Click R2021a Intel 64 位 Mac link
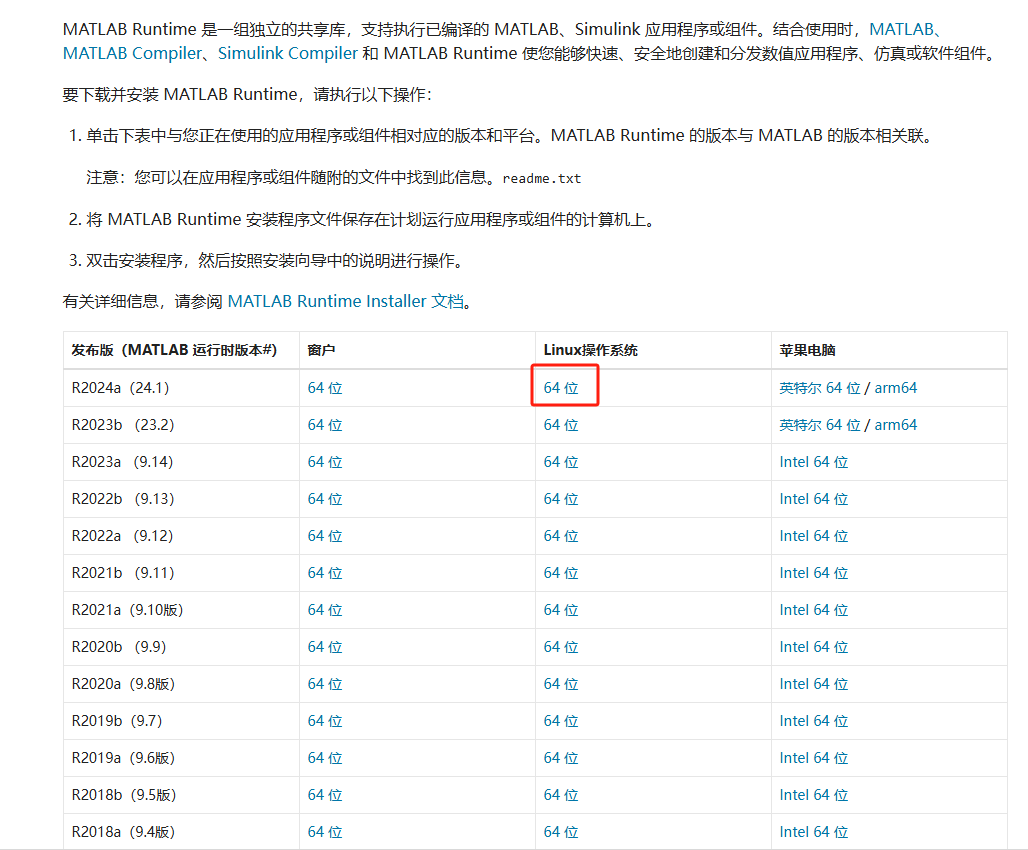1028x850 pixels. coord(814,610)
